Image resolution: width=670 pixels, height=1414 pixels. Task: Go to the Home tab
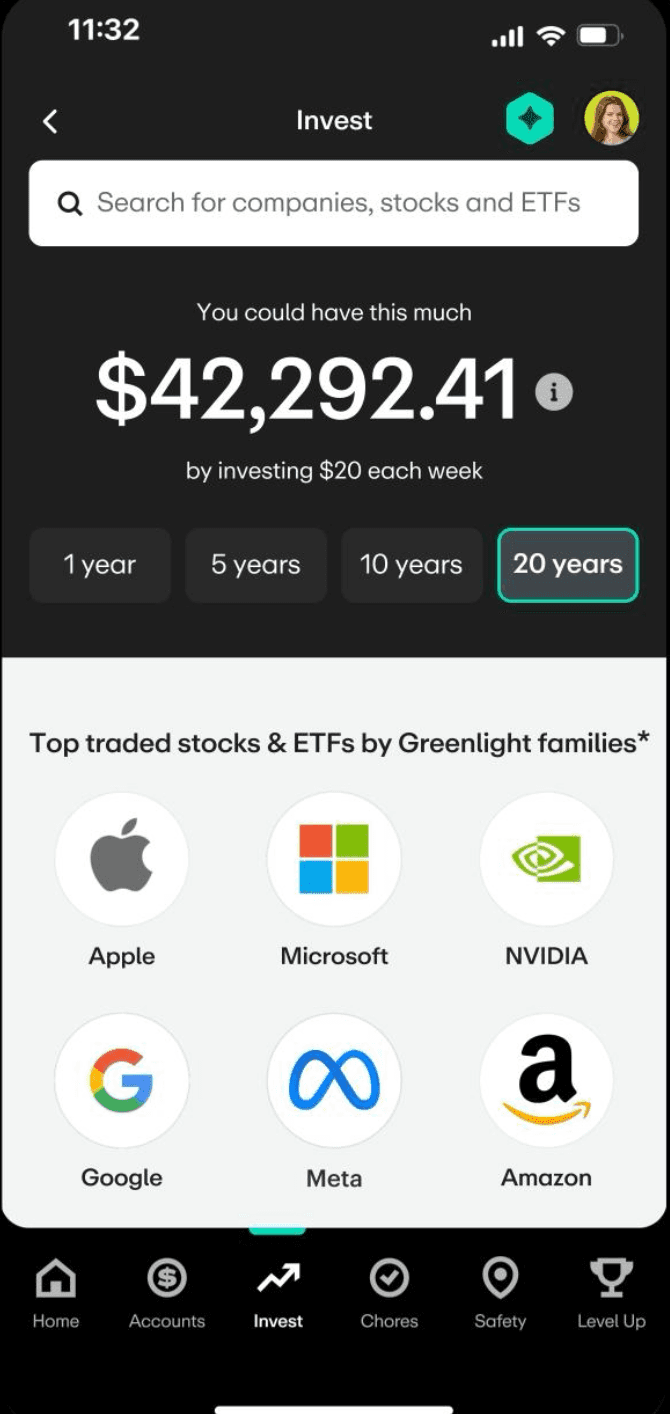point(56,1292)
